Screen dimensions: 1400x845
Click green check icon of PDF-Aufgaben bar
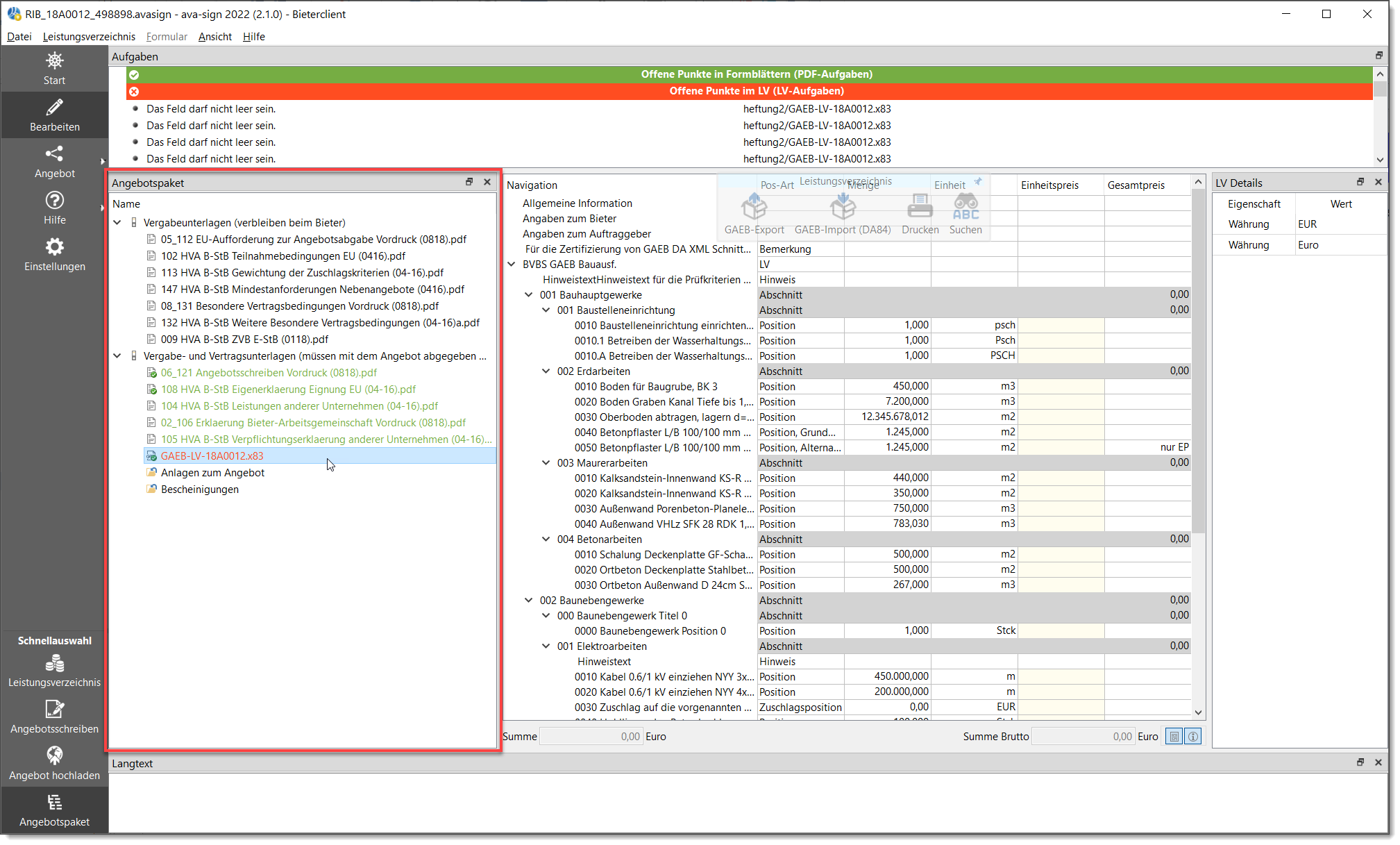tap(134, 74)
